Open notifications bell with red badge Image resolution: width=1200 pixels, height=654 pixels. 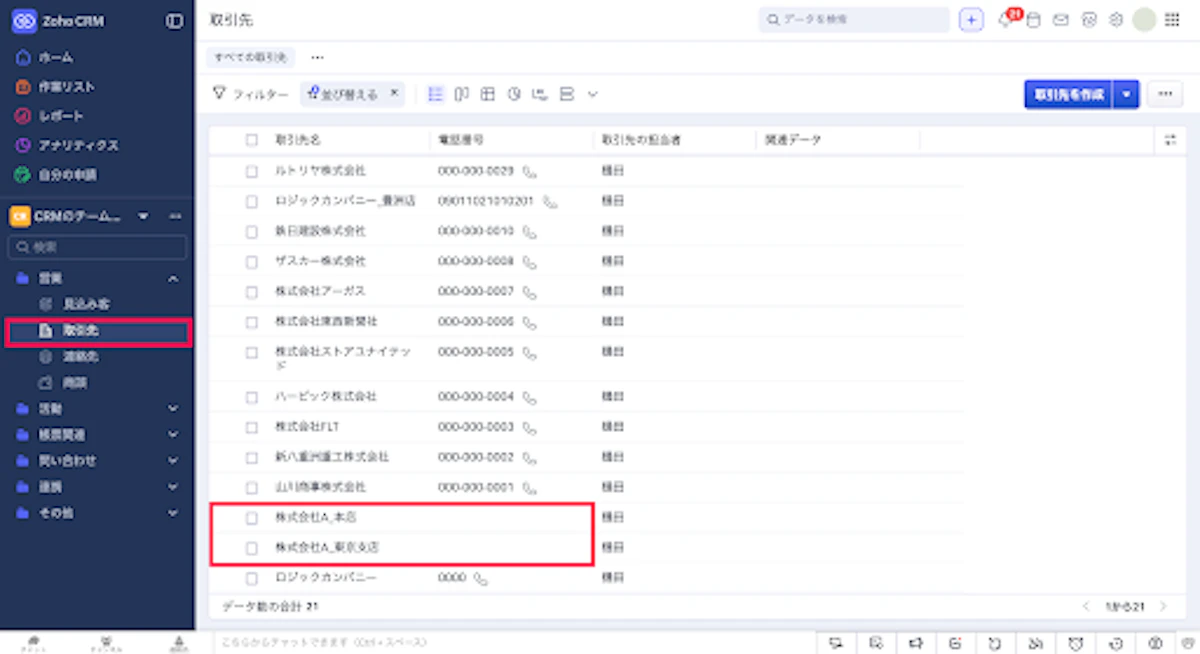[x=1006, y=20]
